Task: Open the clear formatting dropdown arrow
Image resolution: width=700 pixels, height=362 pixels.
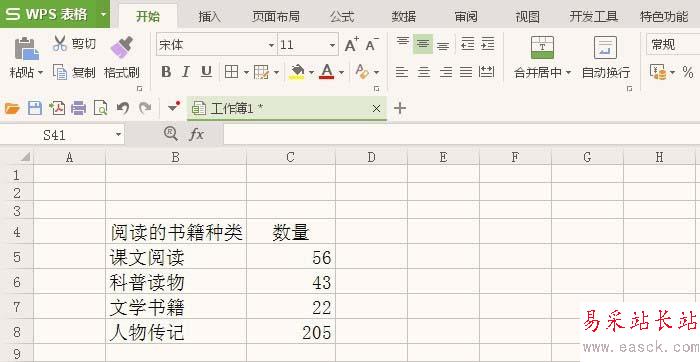Action: (x=376, y=72)
